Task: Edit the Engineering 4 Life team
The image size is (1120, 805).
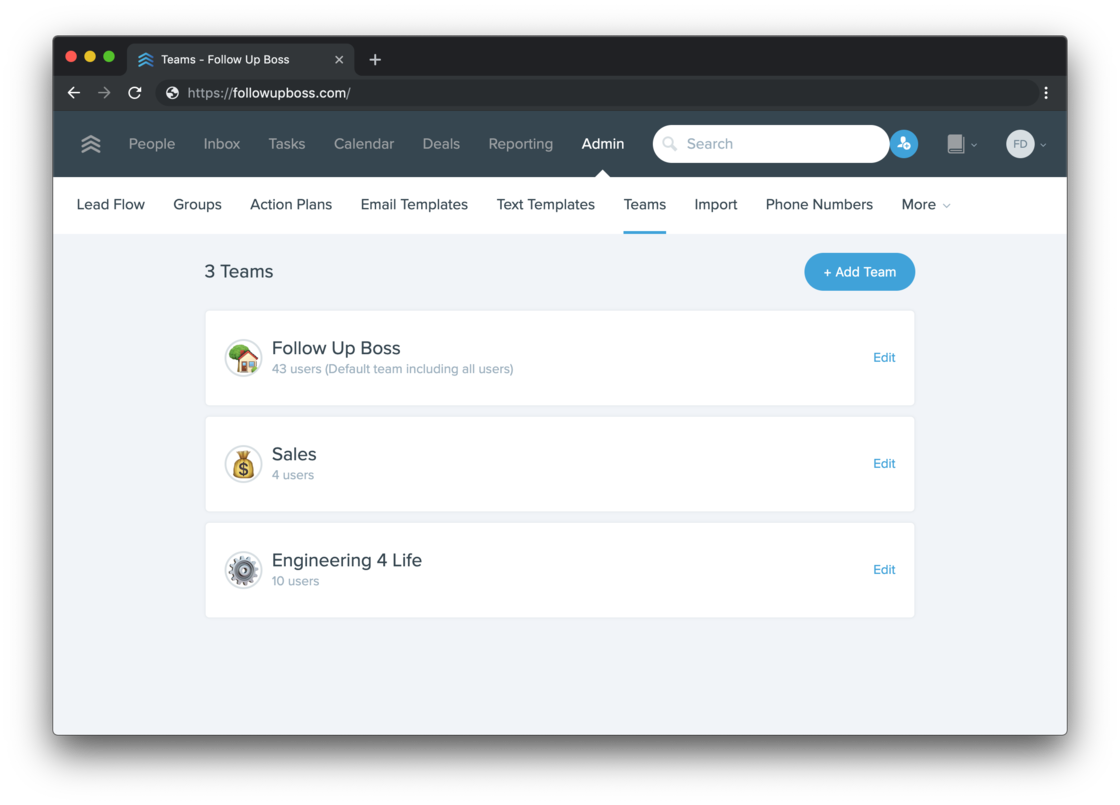Action: 884,570
